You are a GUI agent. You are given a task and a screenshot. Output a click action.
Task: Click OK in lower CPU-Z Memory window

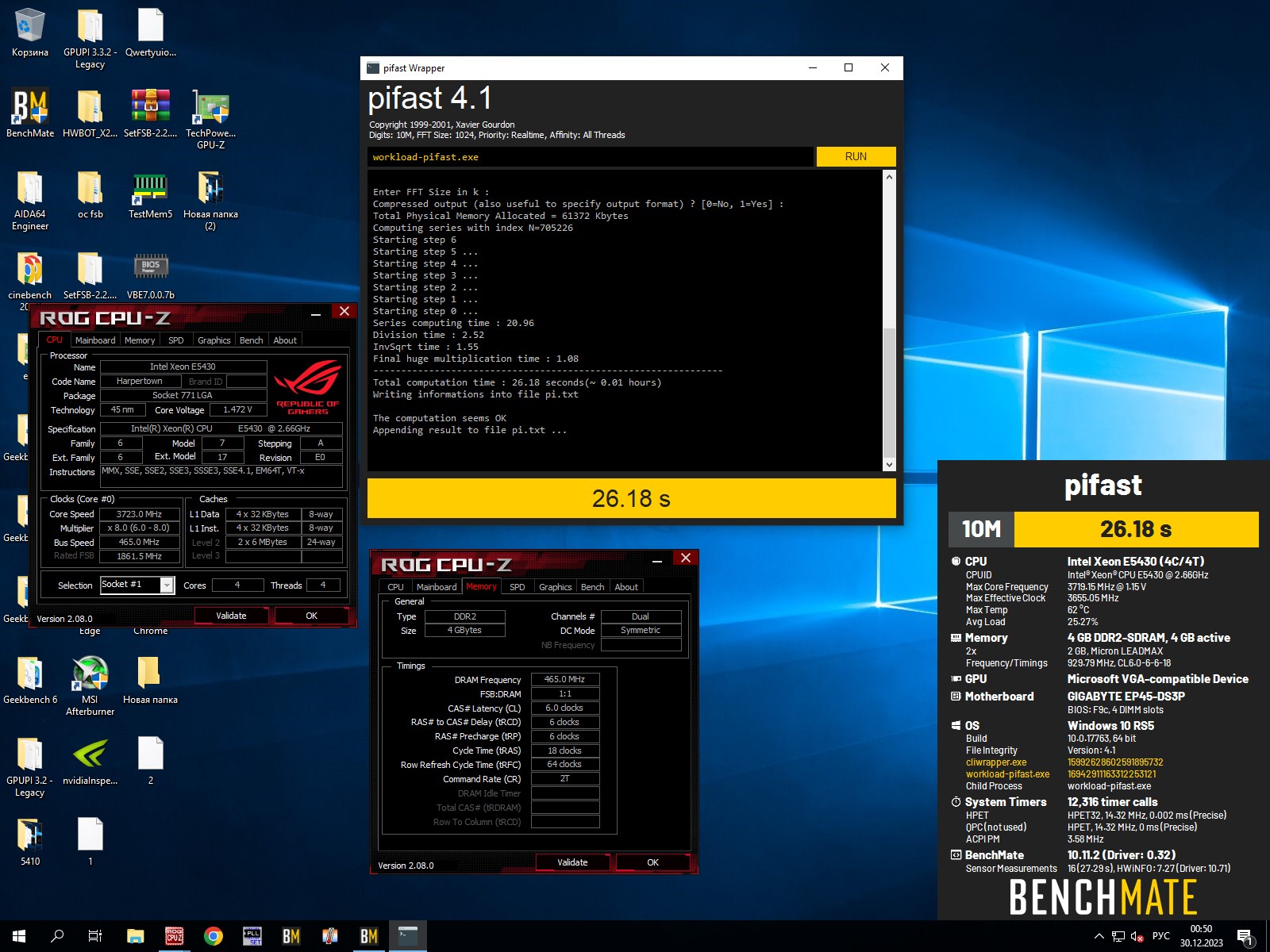click(x=652, y=862)
